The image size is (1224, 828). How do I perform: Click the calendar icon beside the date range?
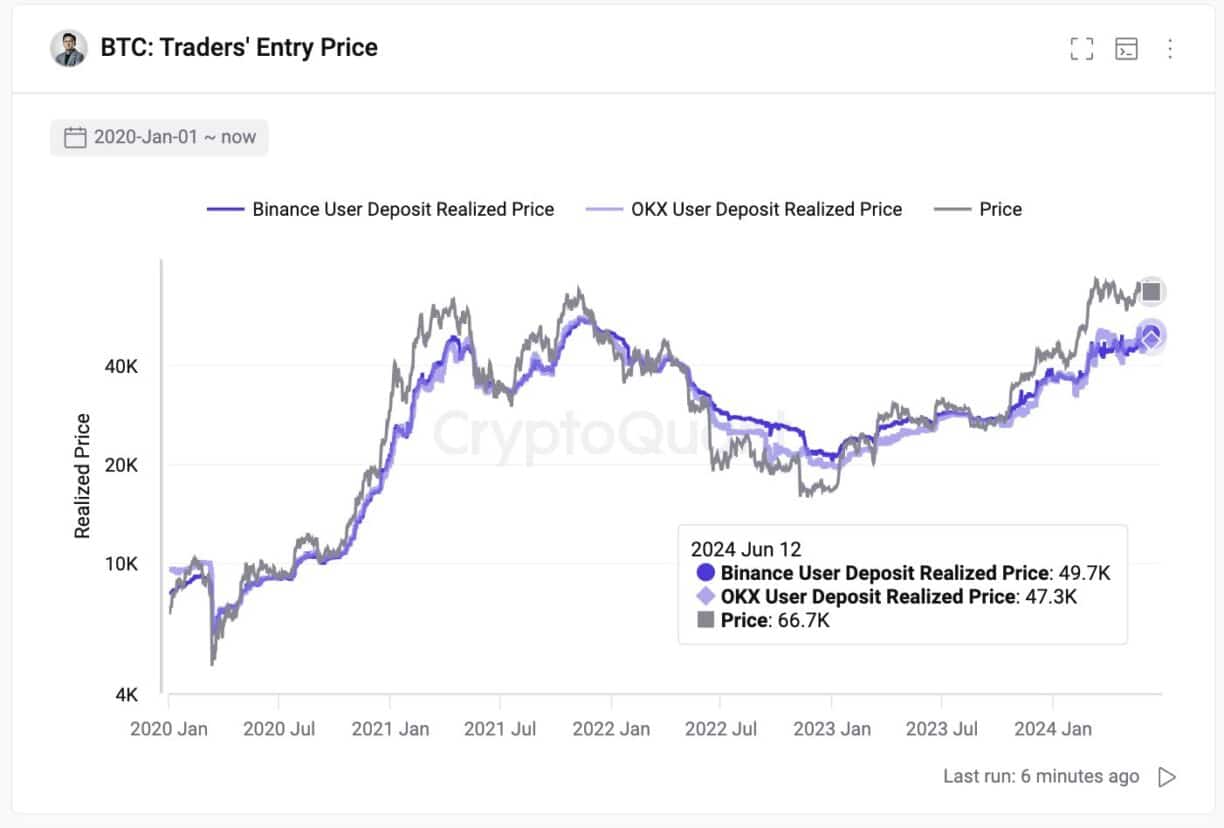tap(73, 137)
